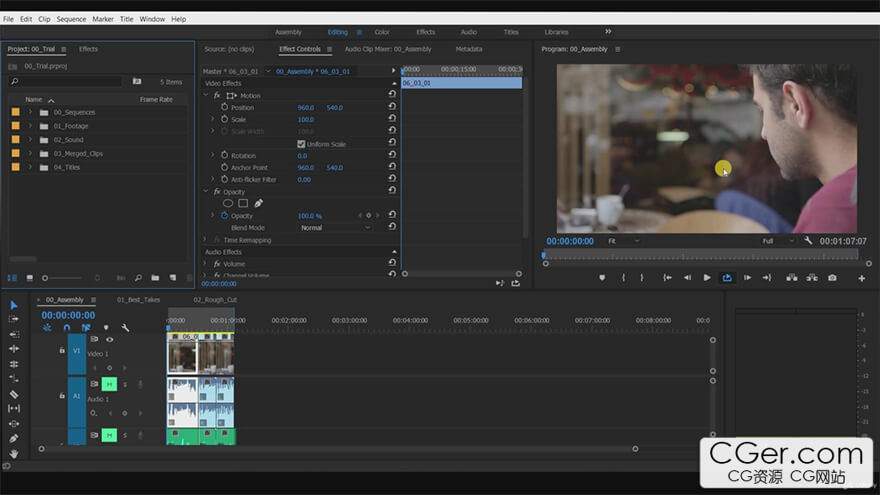Toggle the Uniform Scale checkbox
This screenshot has height=495, width=880.
click(301, 144)
